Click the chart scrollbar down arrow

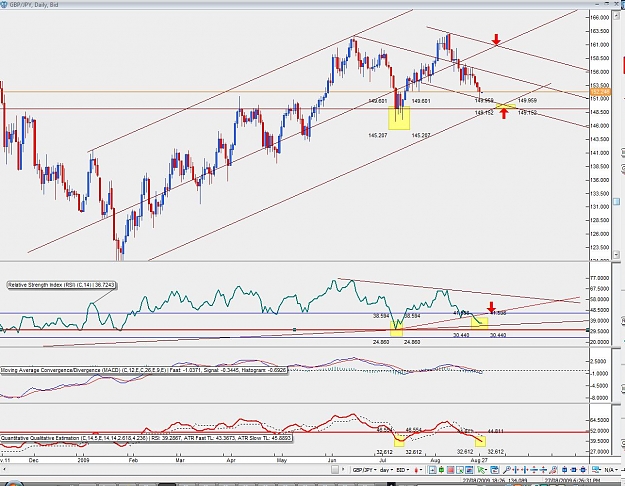click(616, 254)
